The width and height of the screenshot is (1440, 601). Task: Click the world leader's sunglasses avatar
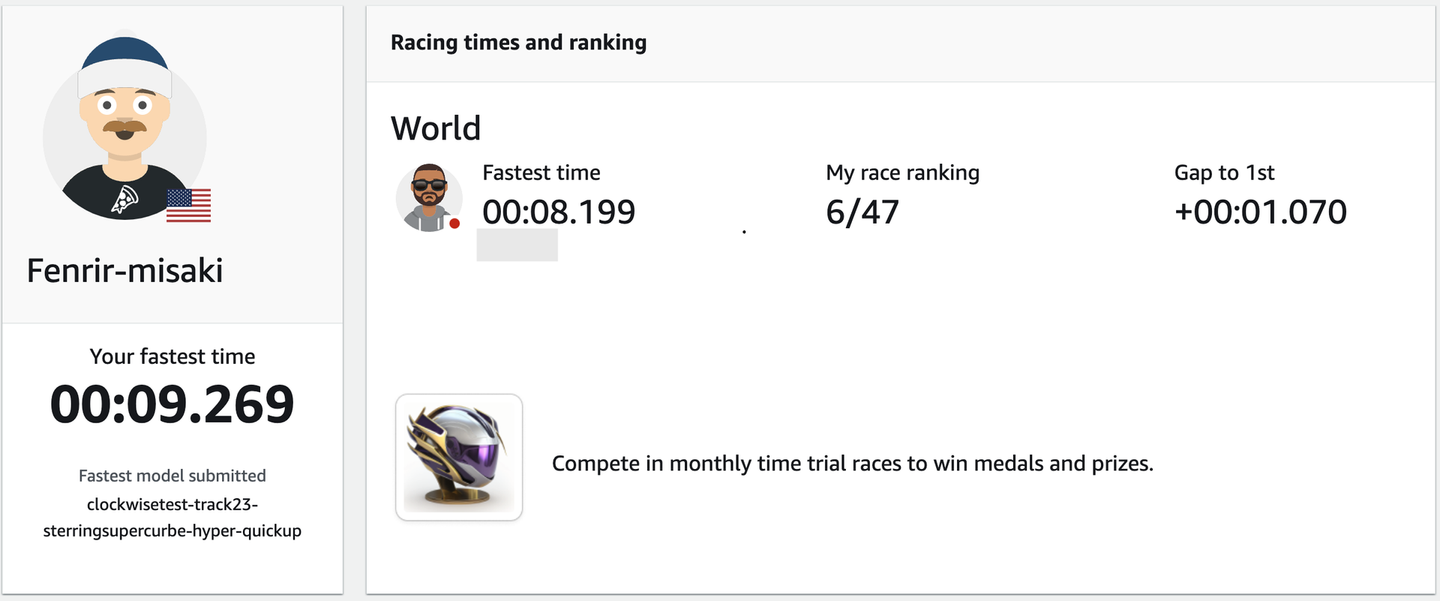428,197
